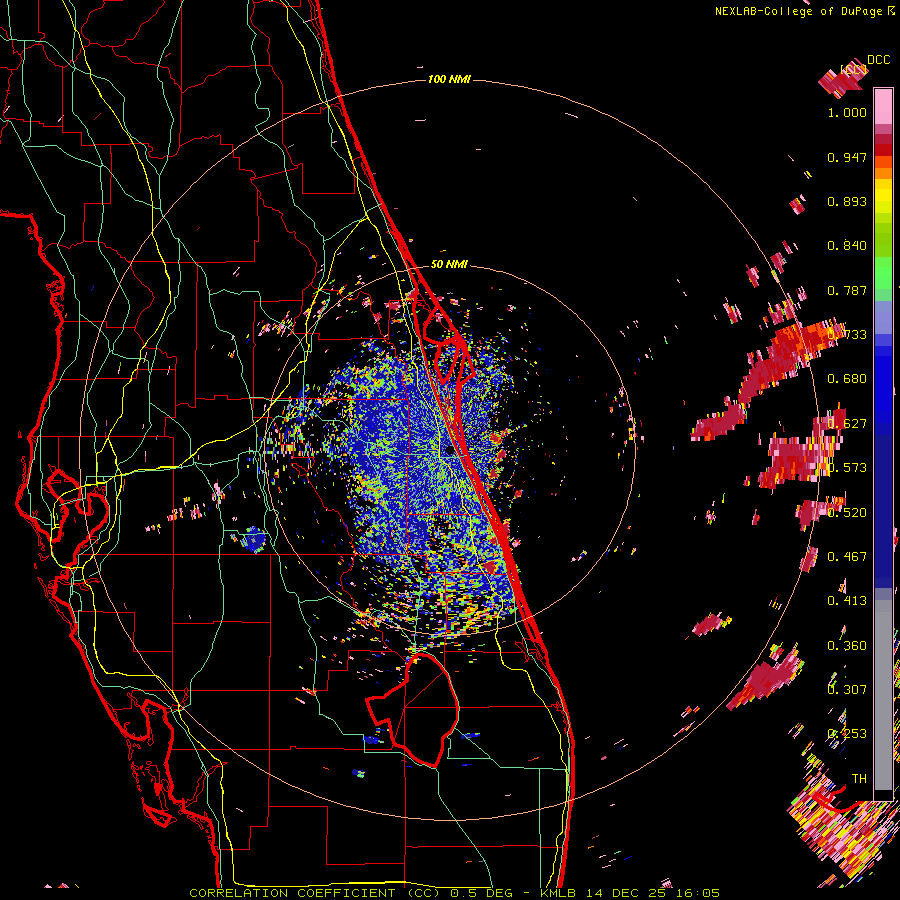
Task: Click the pink segment atop the color bar
Action: (x=883, y=106)
